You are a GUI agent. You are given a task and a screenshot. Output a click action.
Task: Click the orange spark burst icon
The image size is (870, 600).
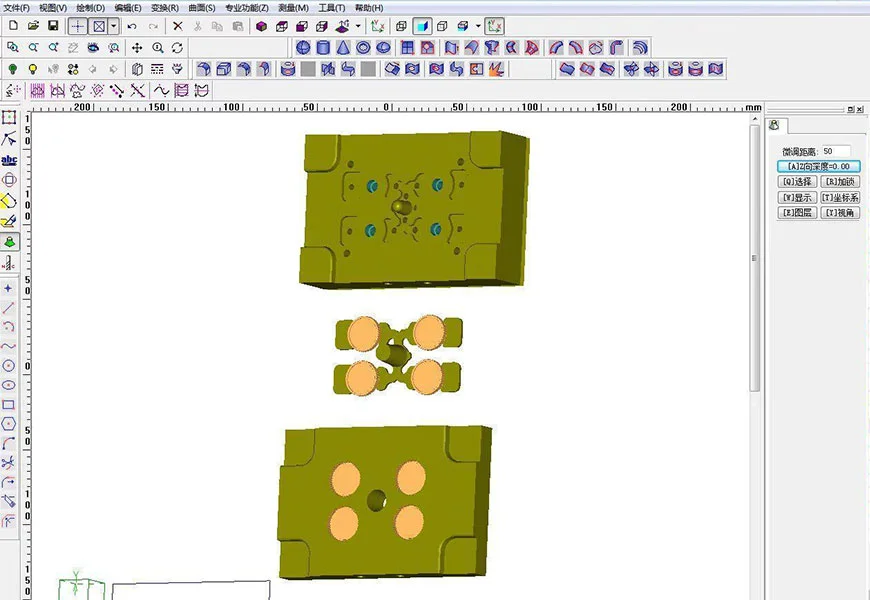click(496, 69)
